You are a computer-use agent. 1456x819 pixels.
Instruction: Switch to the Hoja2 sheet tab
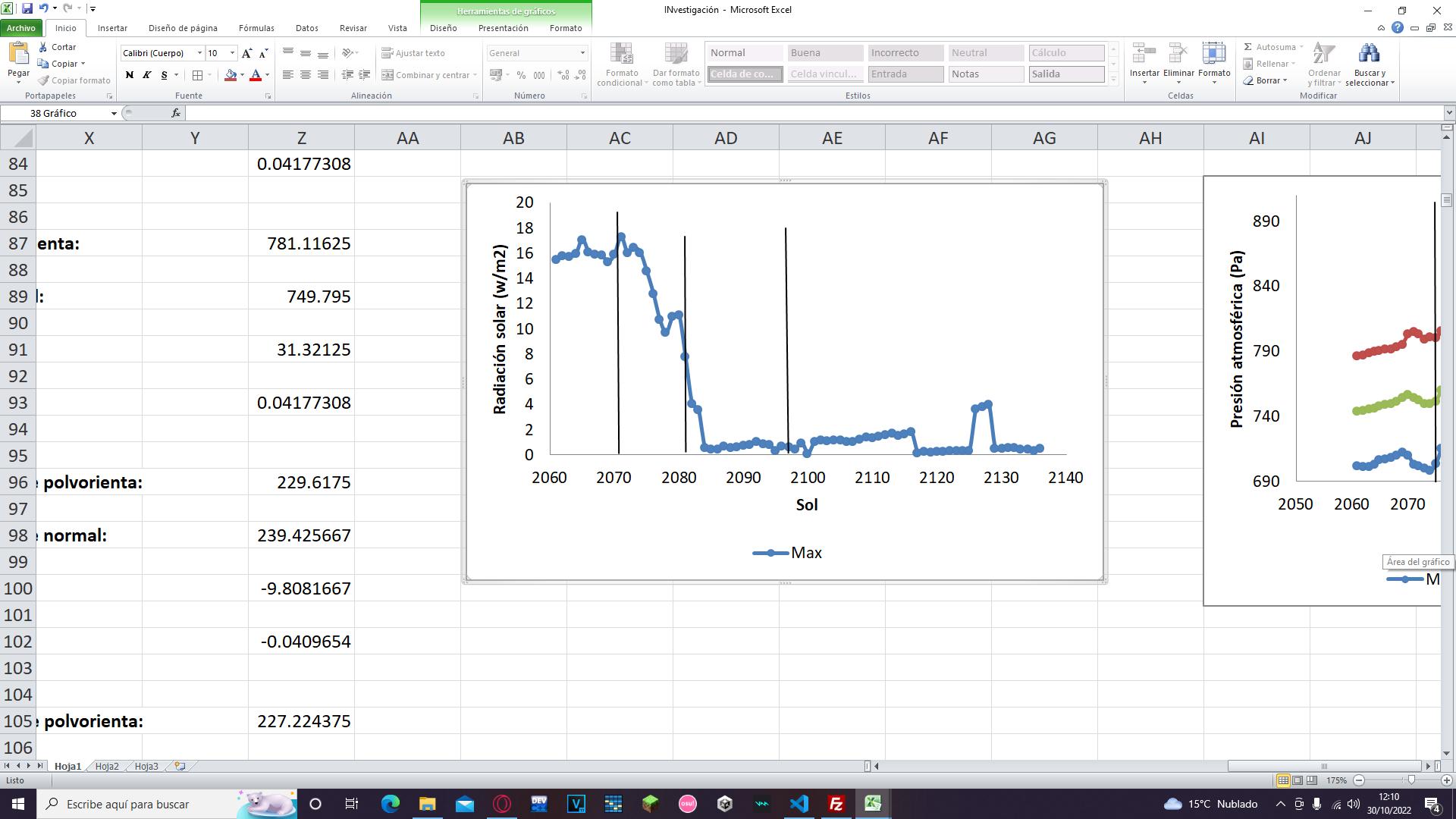(107, 766)
